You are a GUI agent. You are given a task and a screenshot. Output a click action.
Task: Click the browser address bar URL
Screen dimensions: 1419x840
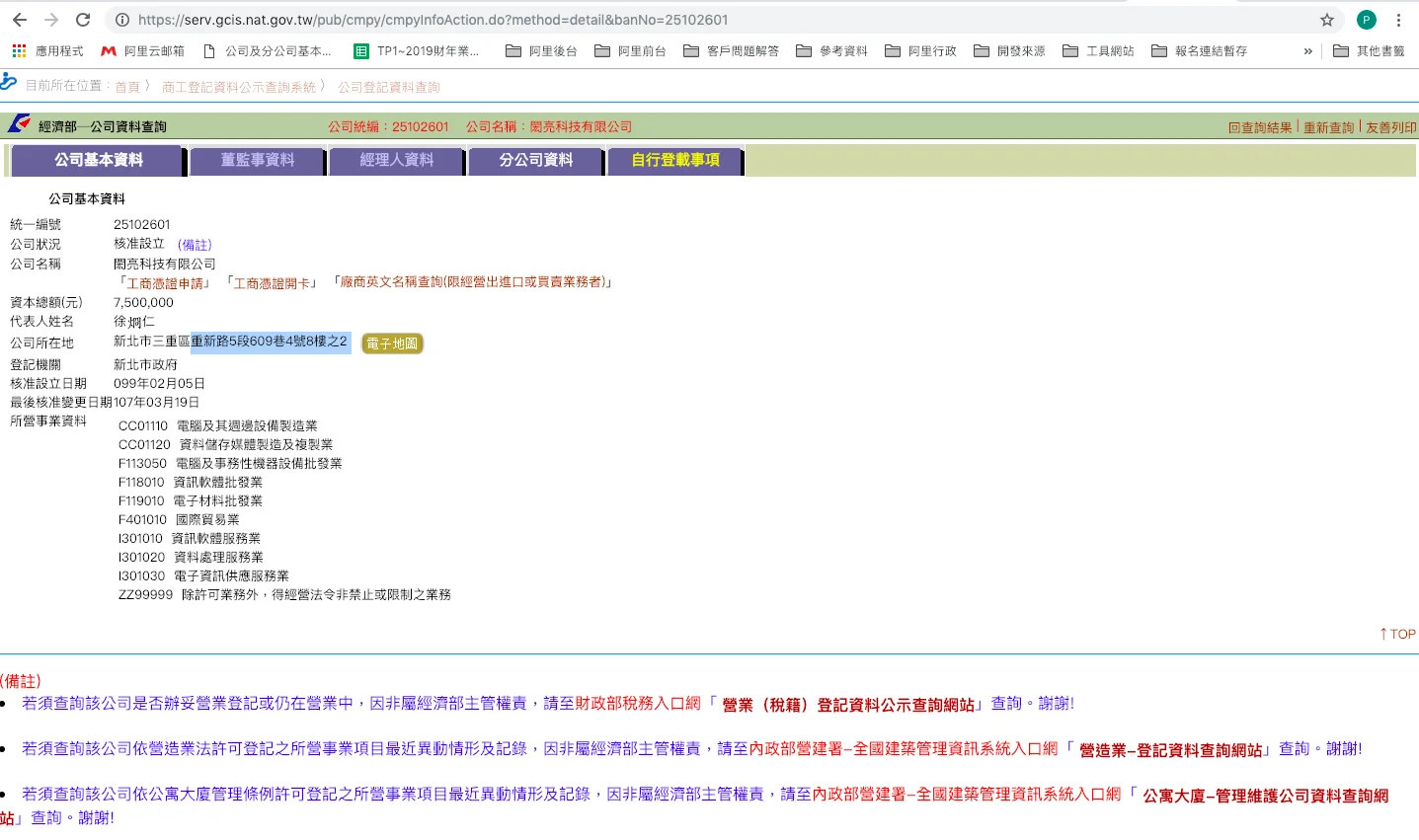point(433,20)
